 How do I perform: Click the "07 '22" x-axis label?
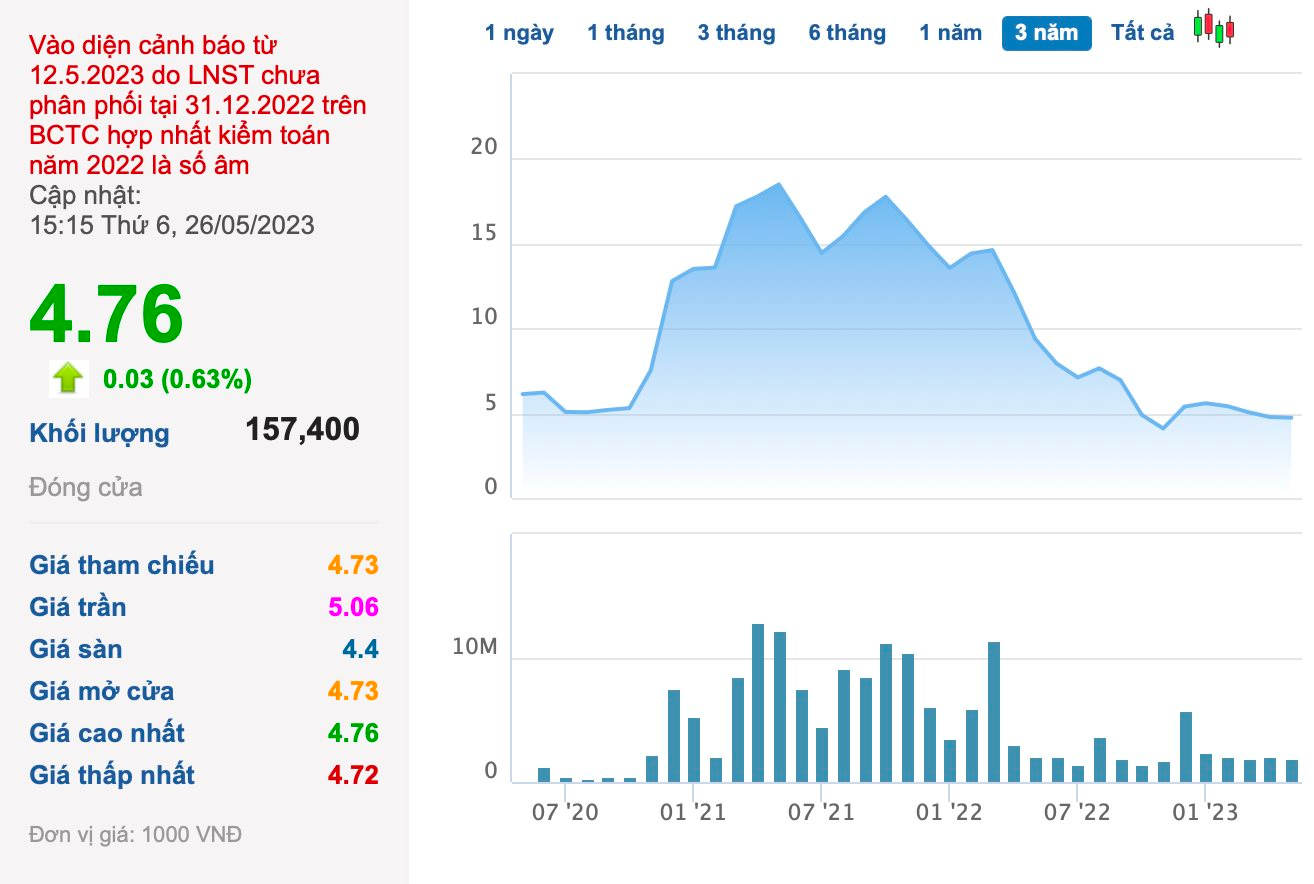tap(1077, 812)
